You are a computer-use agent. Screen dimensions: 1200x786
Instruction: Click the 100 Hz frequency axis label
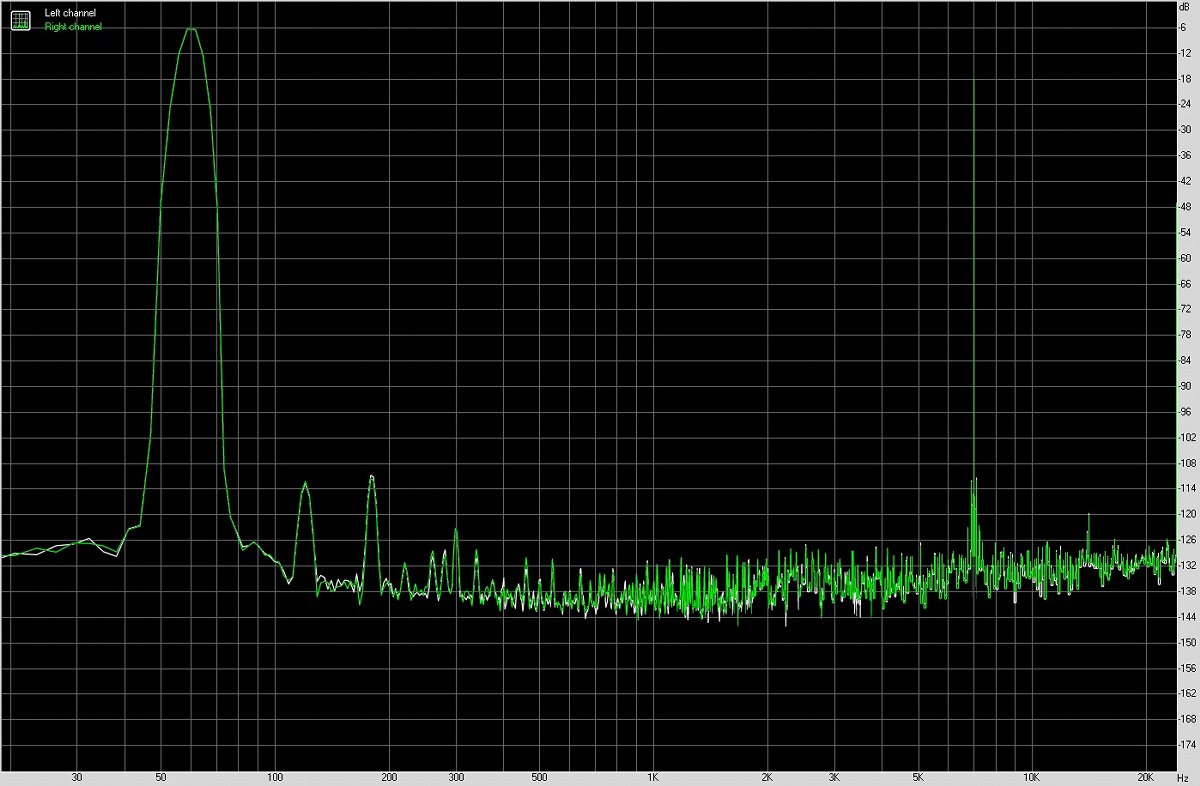point(275,777)
